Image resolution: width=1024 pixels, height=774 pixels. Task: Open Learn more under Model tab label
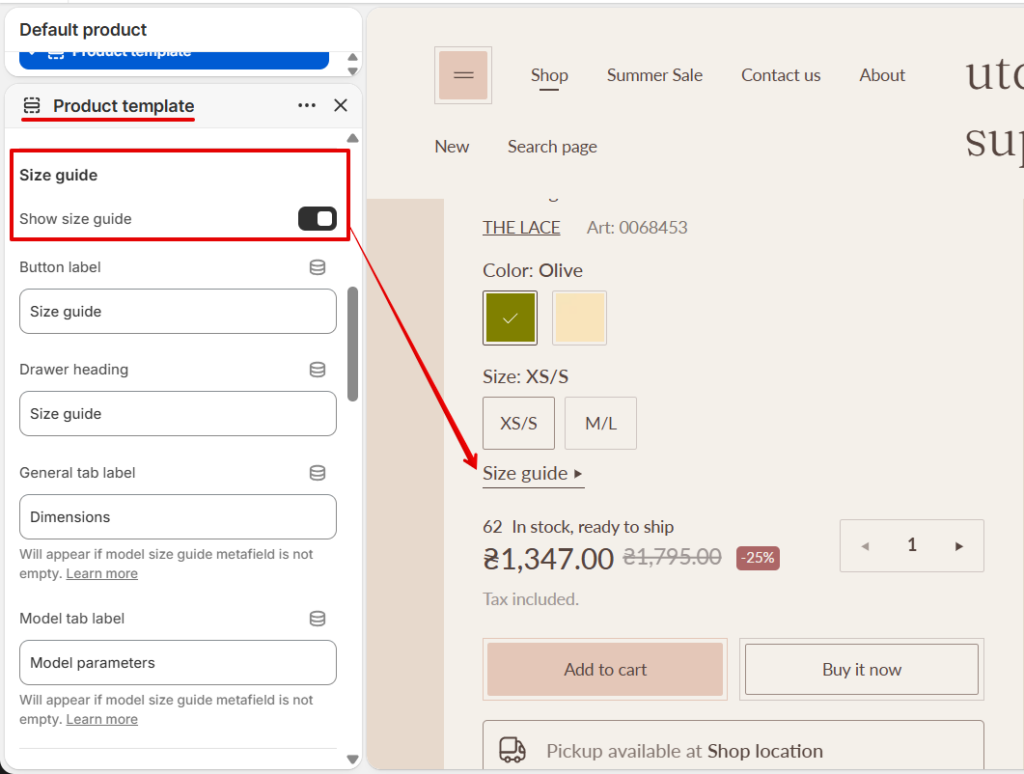coord(102,719)
